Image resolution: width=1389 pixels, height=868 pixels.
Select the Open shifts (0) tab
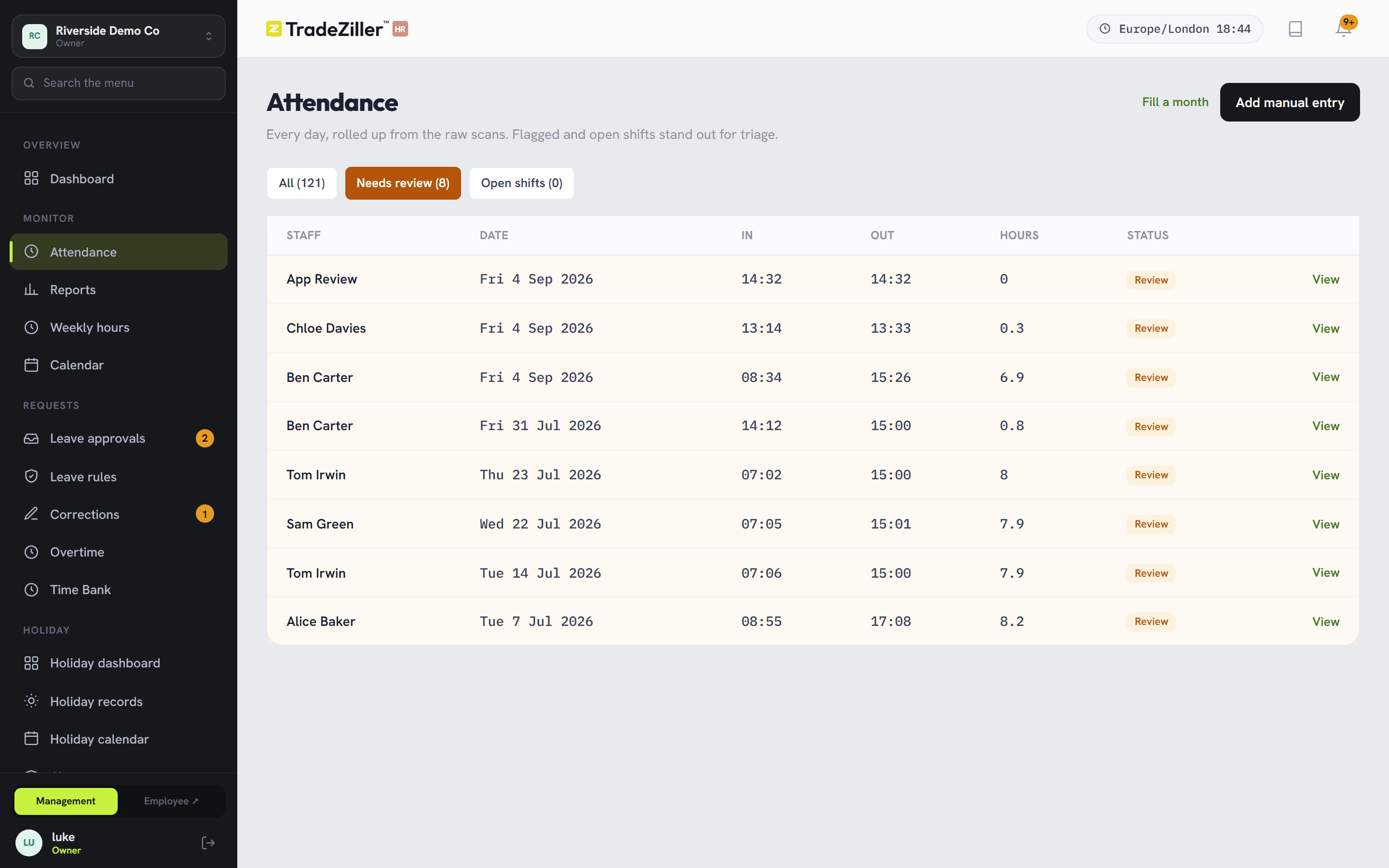[522, 183]
